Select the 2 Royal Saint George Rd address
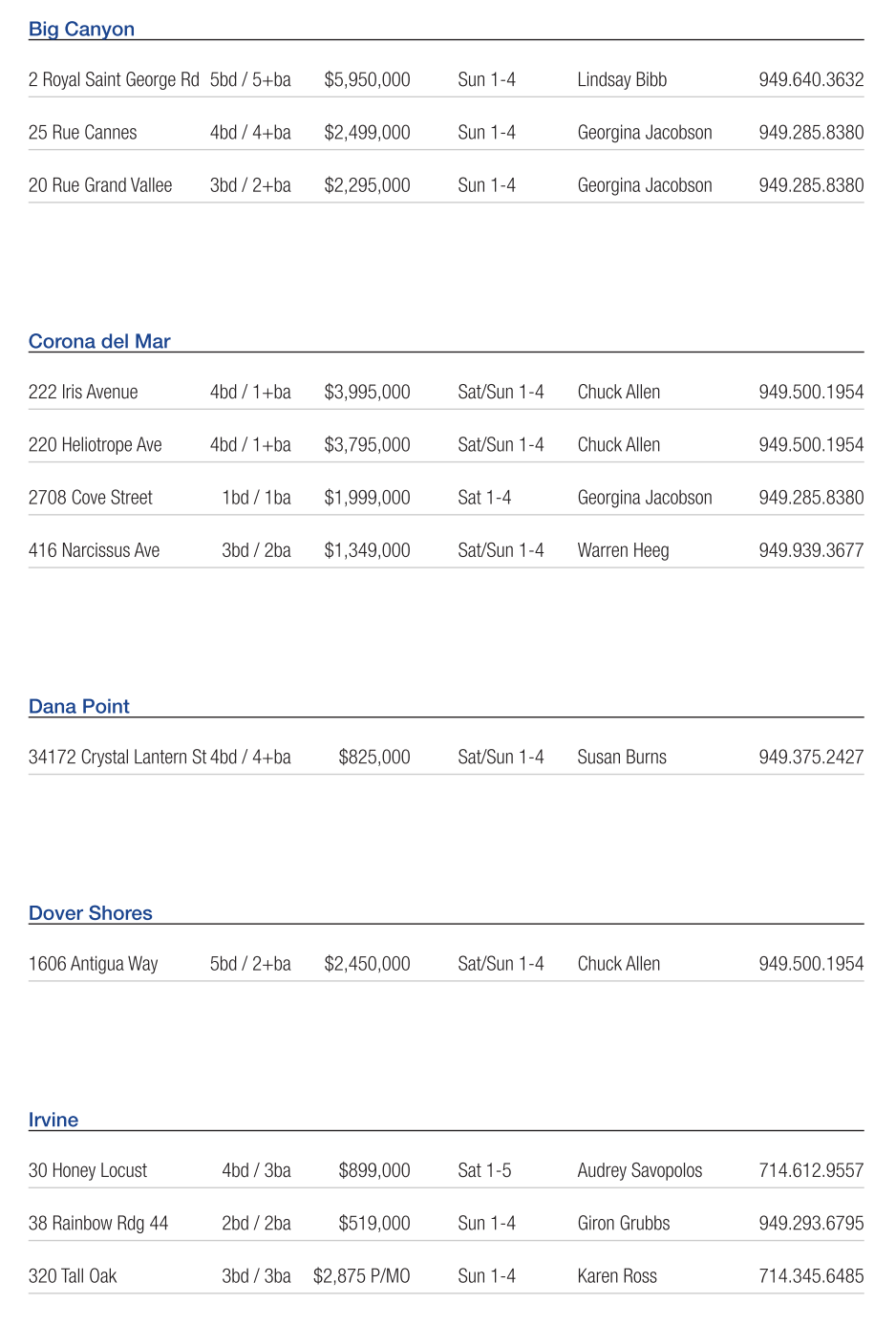This screenshot has height=1325, width=896. 114,80
